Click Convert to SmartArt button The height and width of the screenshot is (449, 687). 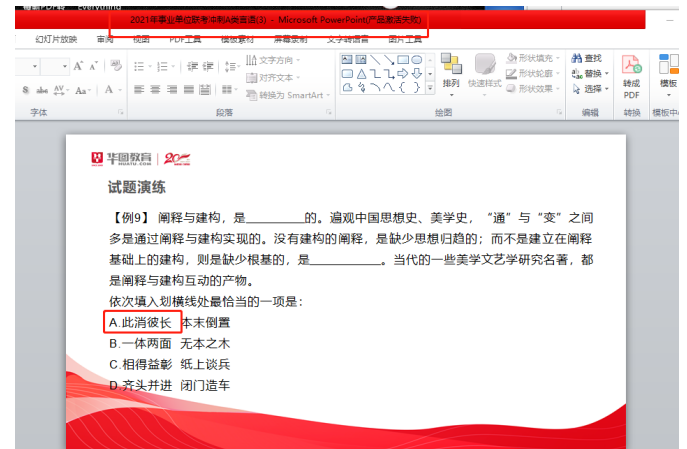tap(289, 95)
